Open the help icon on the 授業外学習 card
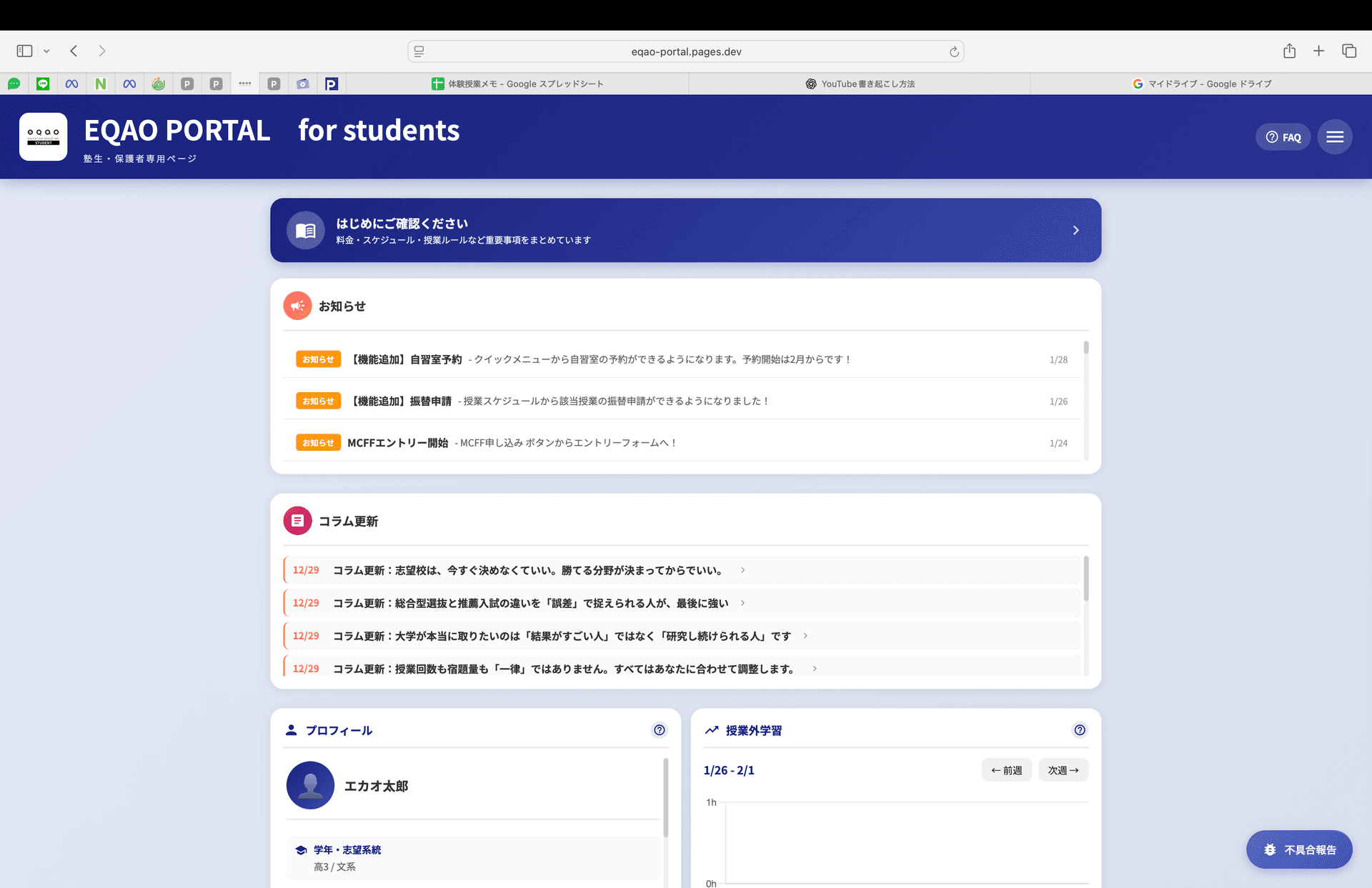 [x=1079, y=729]
